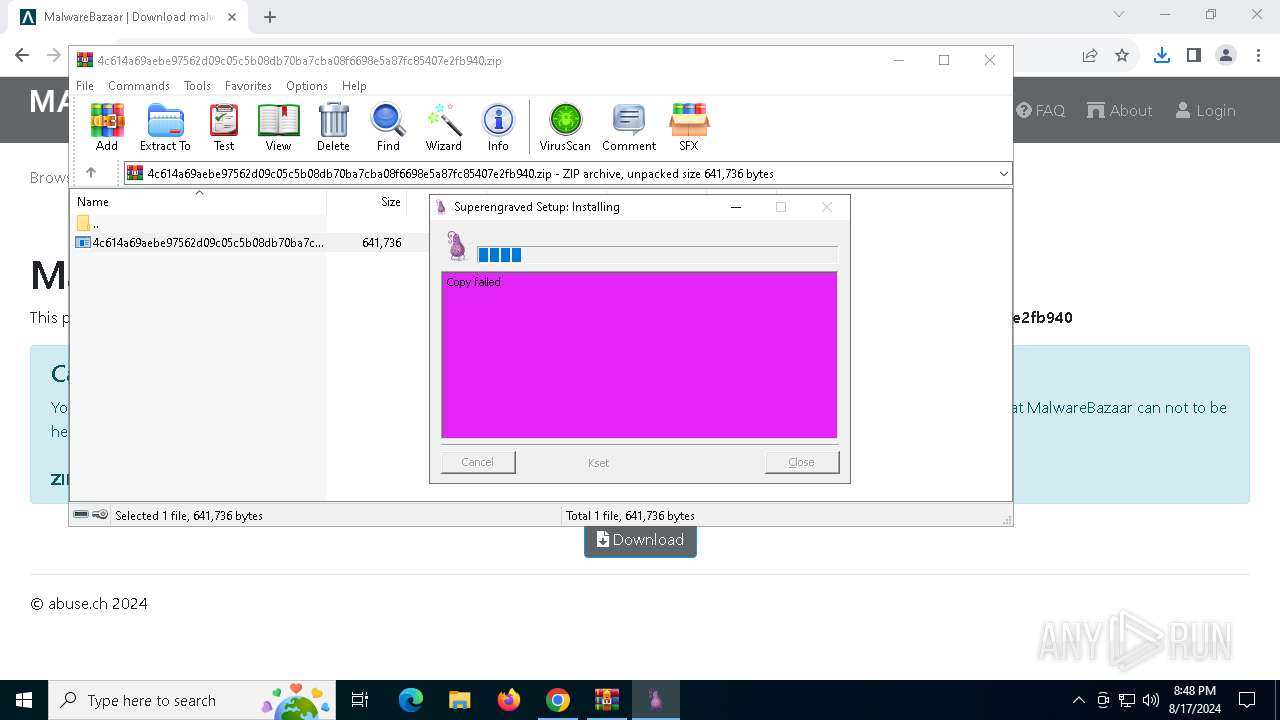Toggle Chrome side panel icon
This screenshot has height=720, width=1280.
click(1193, 55)
